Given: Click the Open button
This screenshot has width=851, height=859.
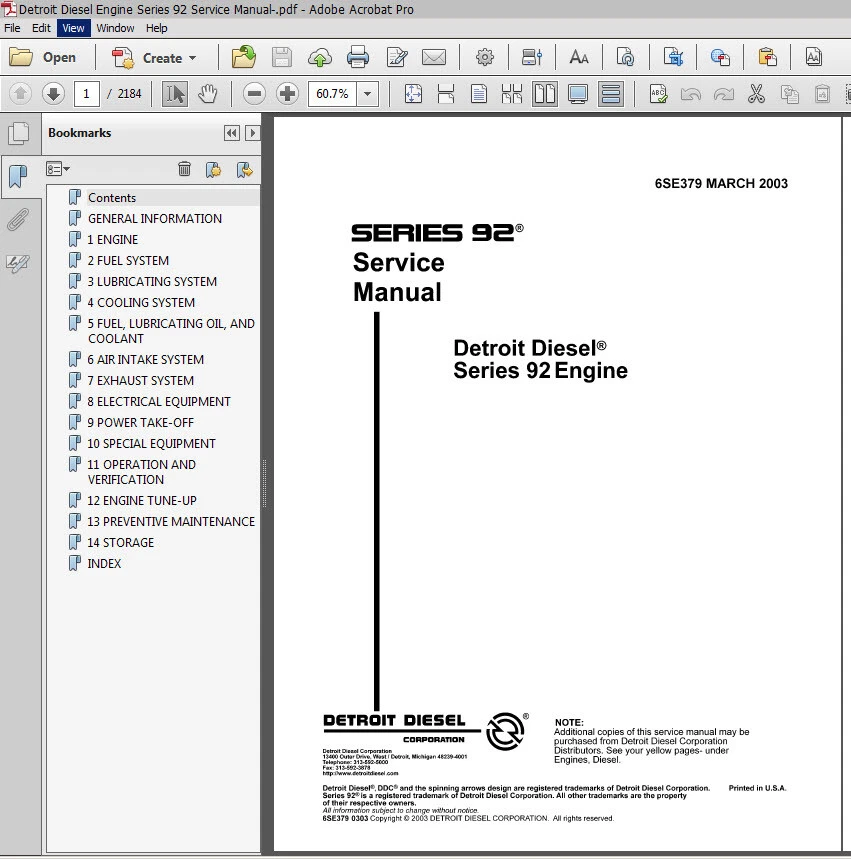Looking at the screenshot, I should (x=45, y=57).
